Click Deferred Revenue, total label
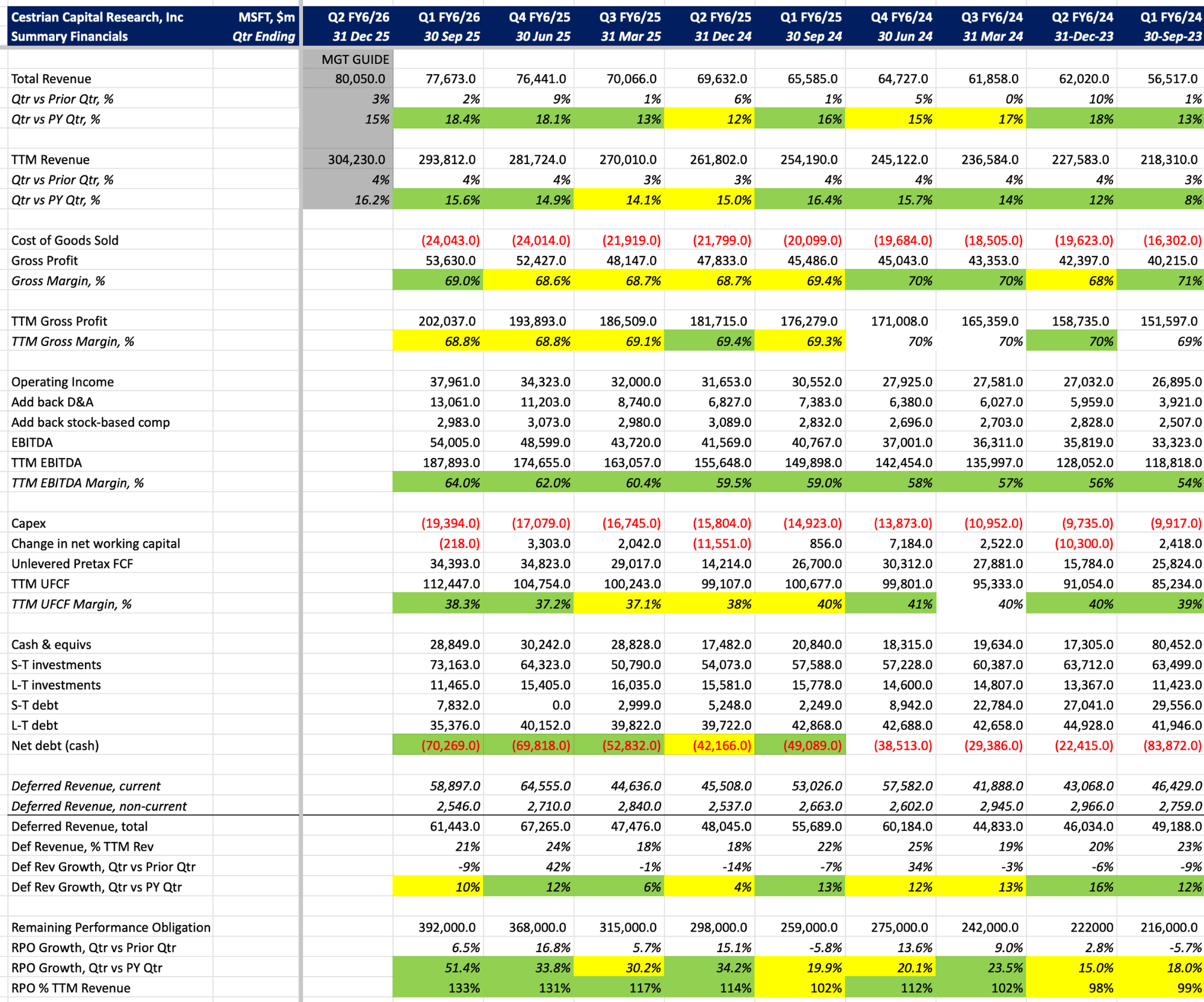 tap(79, 826)
